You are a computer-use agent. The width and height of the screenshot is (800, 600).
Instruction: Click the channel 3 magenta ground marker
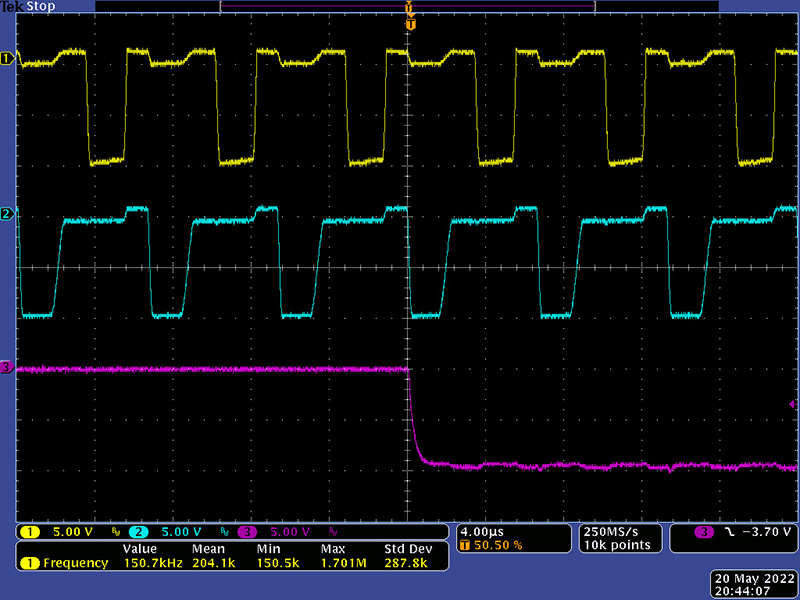click(x=6, y=369)
